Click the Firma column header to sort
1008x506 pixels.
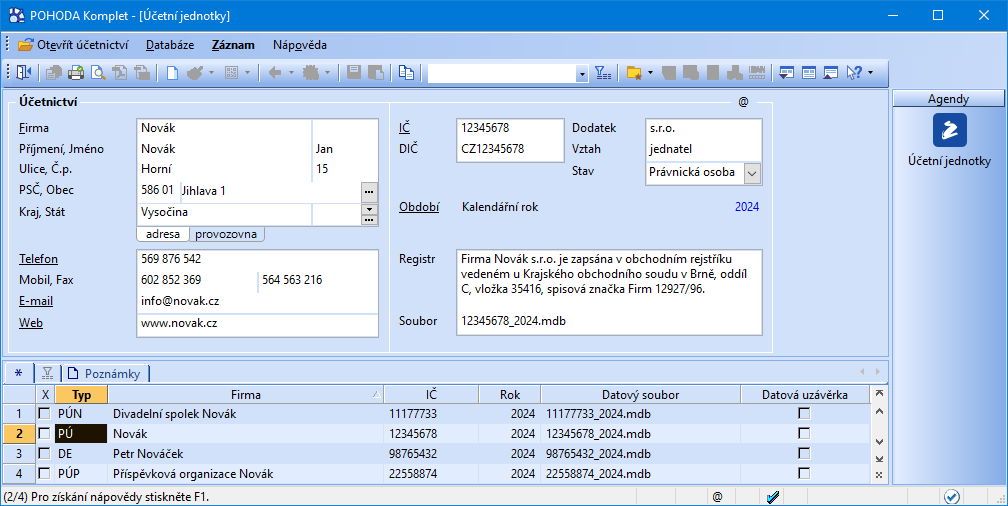[x=245, y=395]
